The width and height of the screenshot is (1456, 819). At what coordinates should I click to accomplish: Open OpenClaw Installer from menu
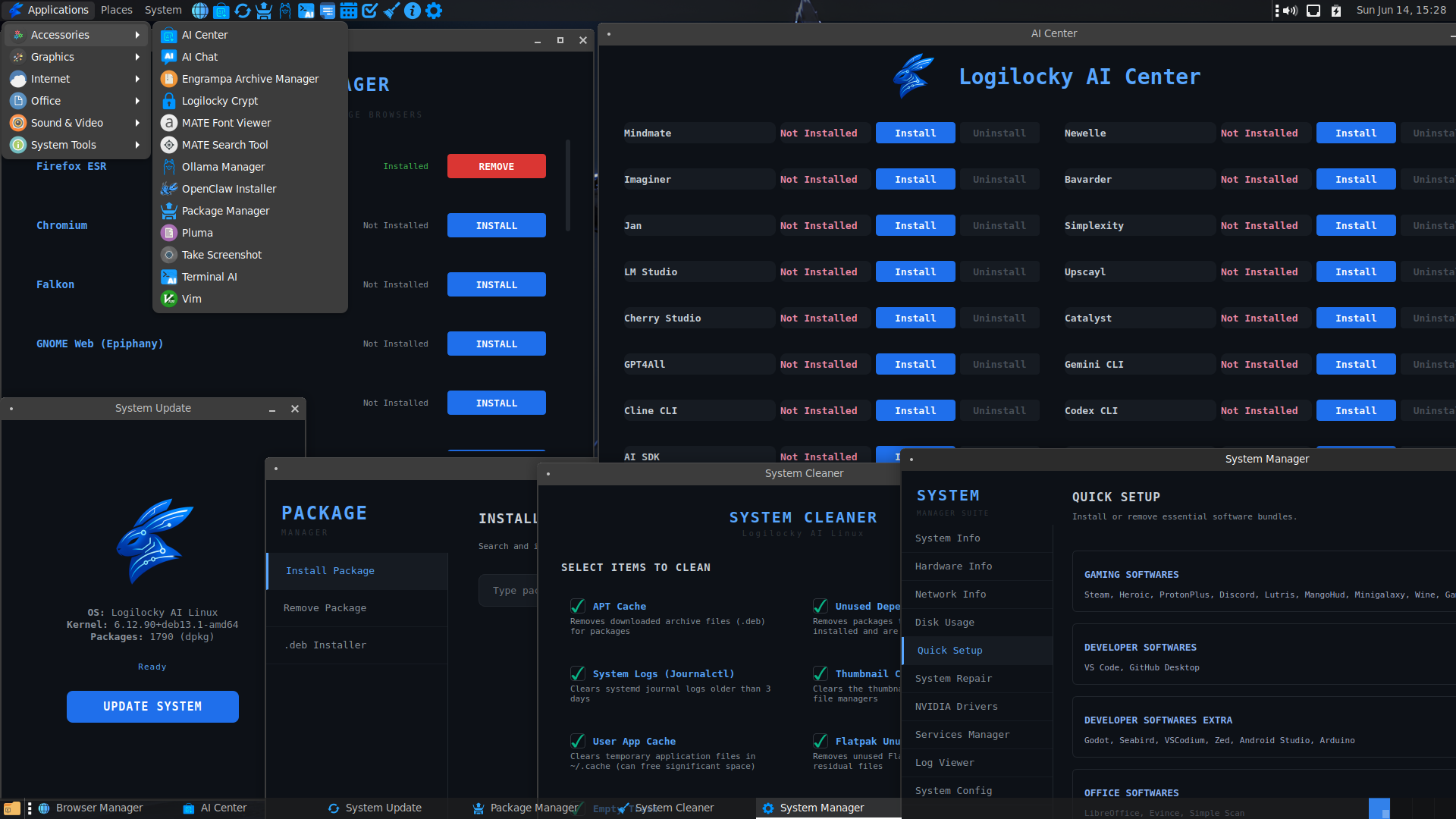(250, 189)
